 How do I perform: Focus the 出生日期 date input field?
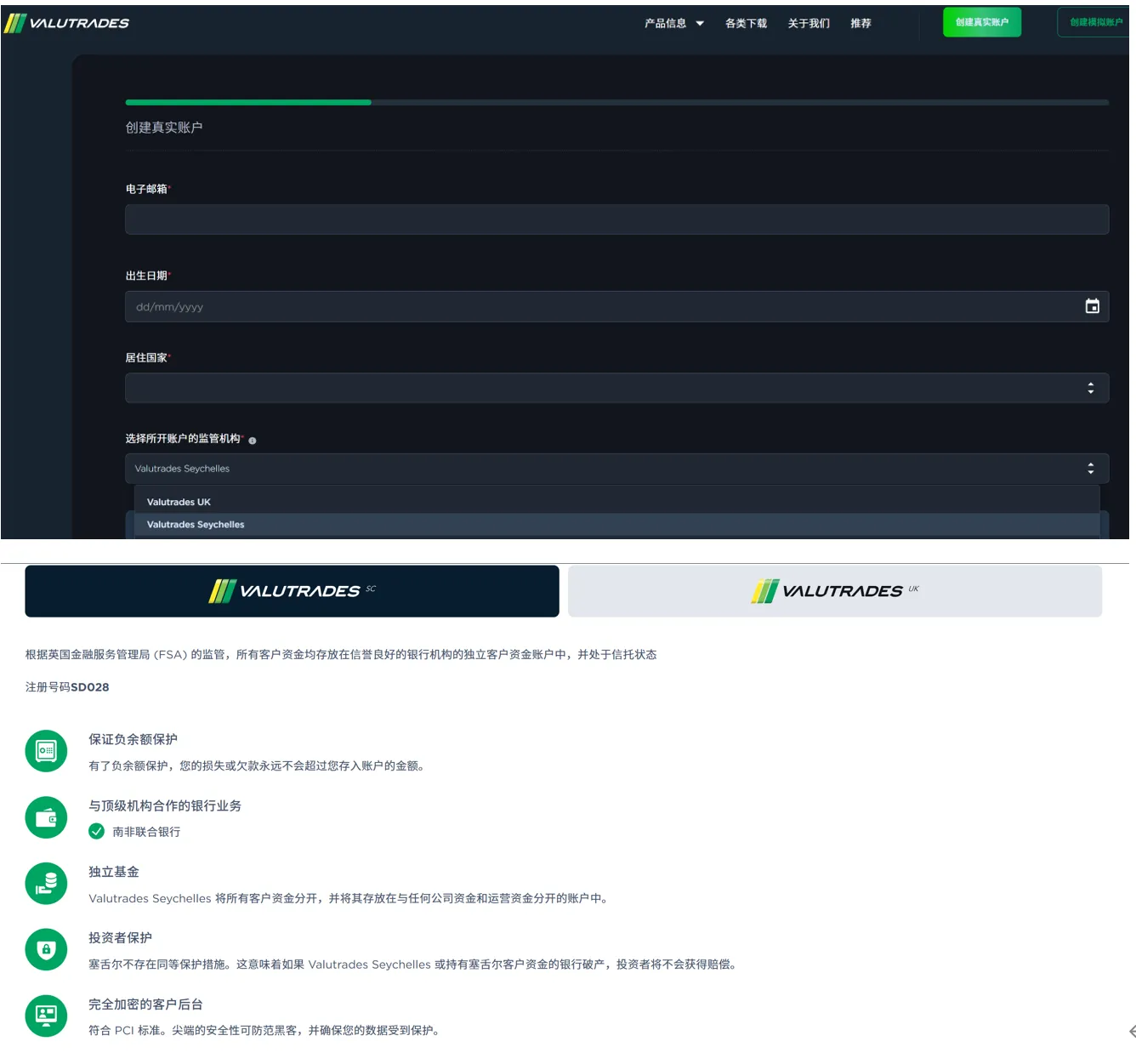click(616, 306)
